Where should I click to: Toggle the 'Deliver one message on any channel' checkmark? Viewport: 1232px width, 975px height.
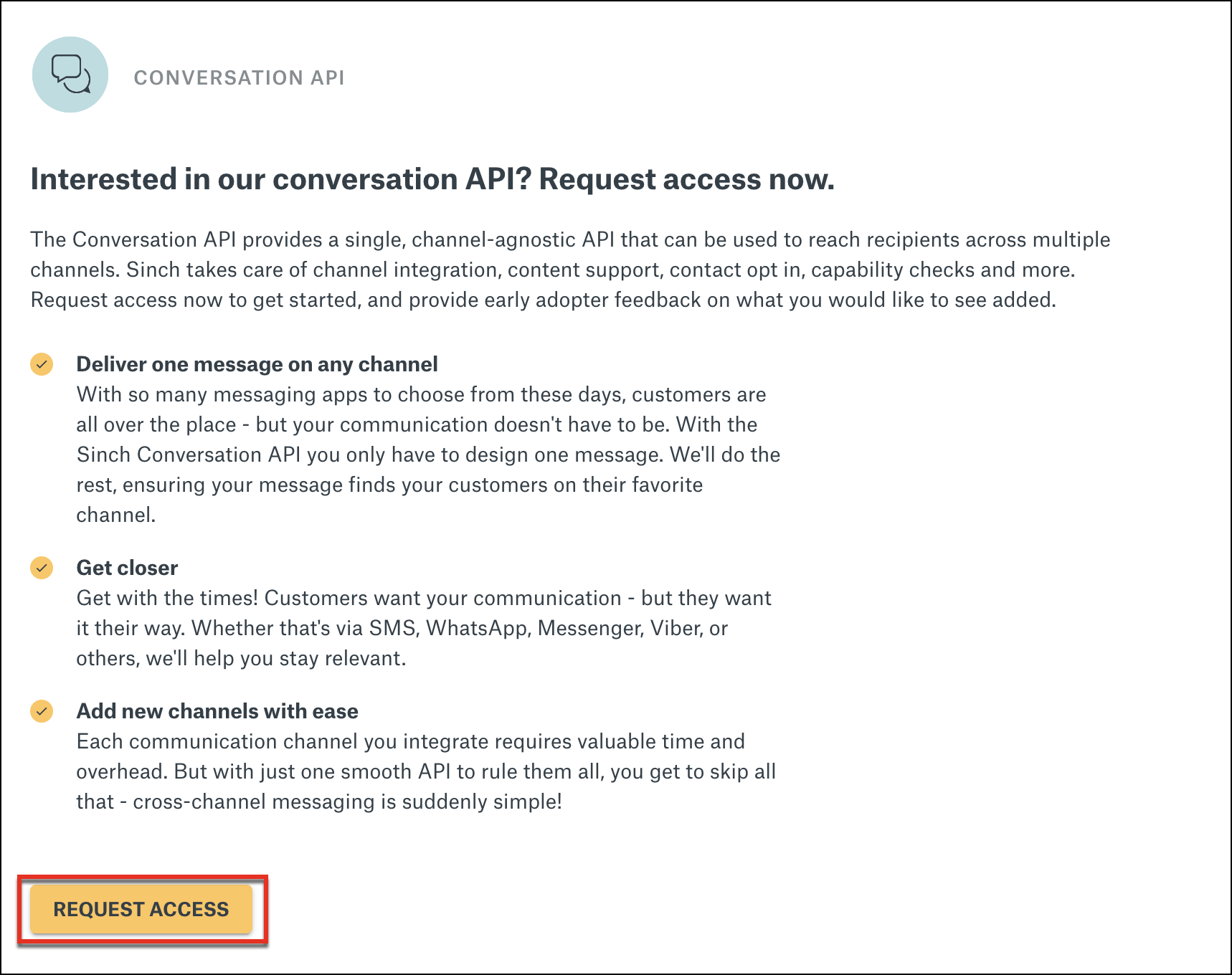click(43, 364)
